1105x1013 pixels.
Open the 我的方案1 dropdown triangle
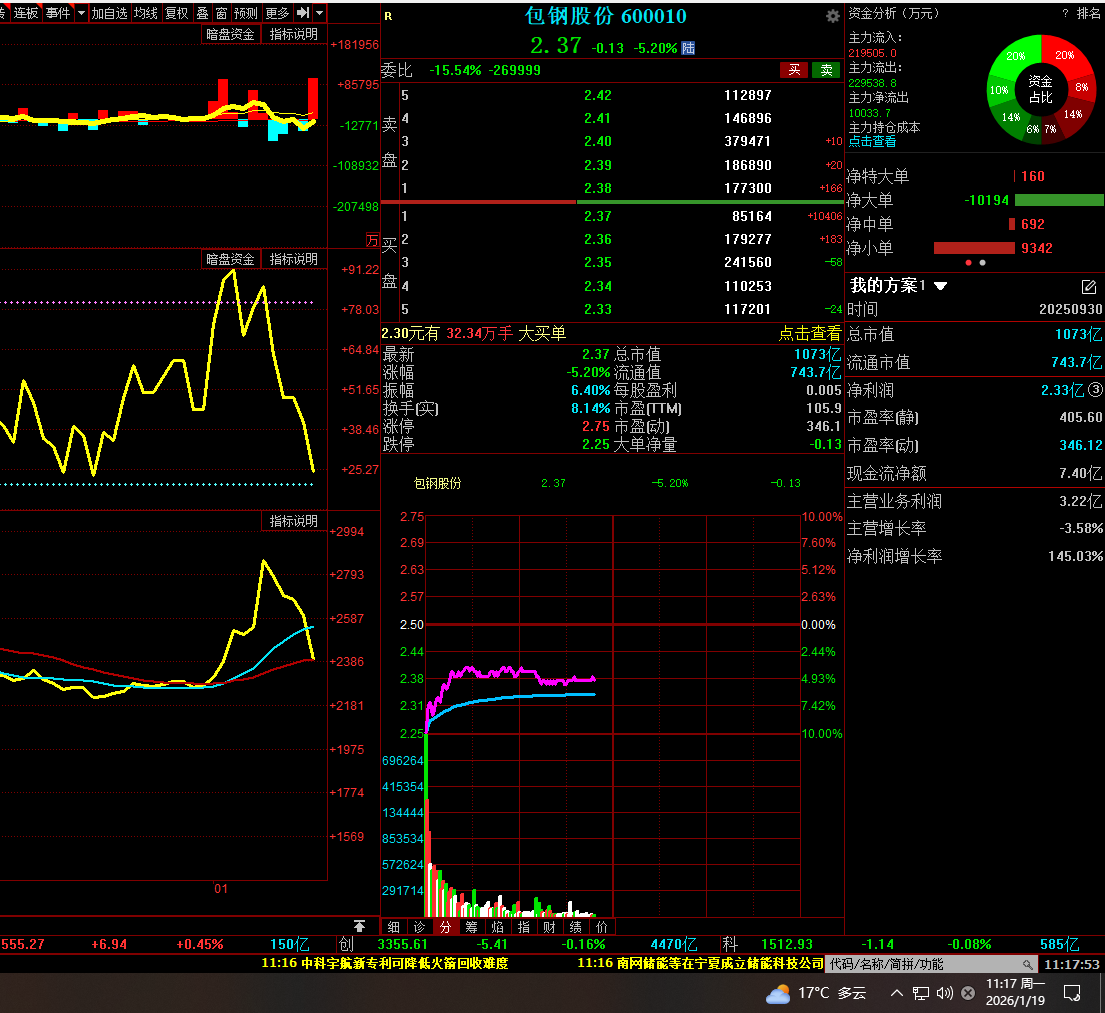coord(940,286)
